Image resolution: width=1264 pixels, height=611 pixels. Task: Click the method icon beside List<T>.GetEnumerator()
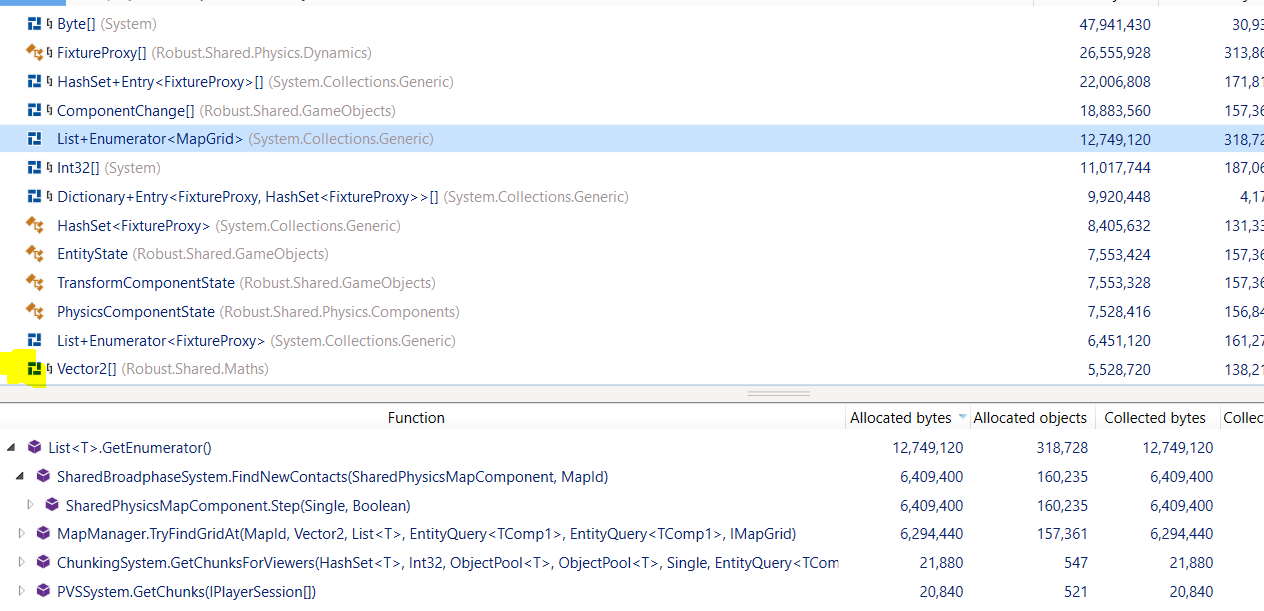coord(34,448)
